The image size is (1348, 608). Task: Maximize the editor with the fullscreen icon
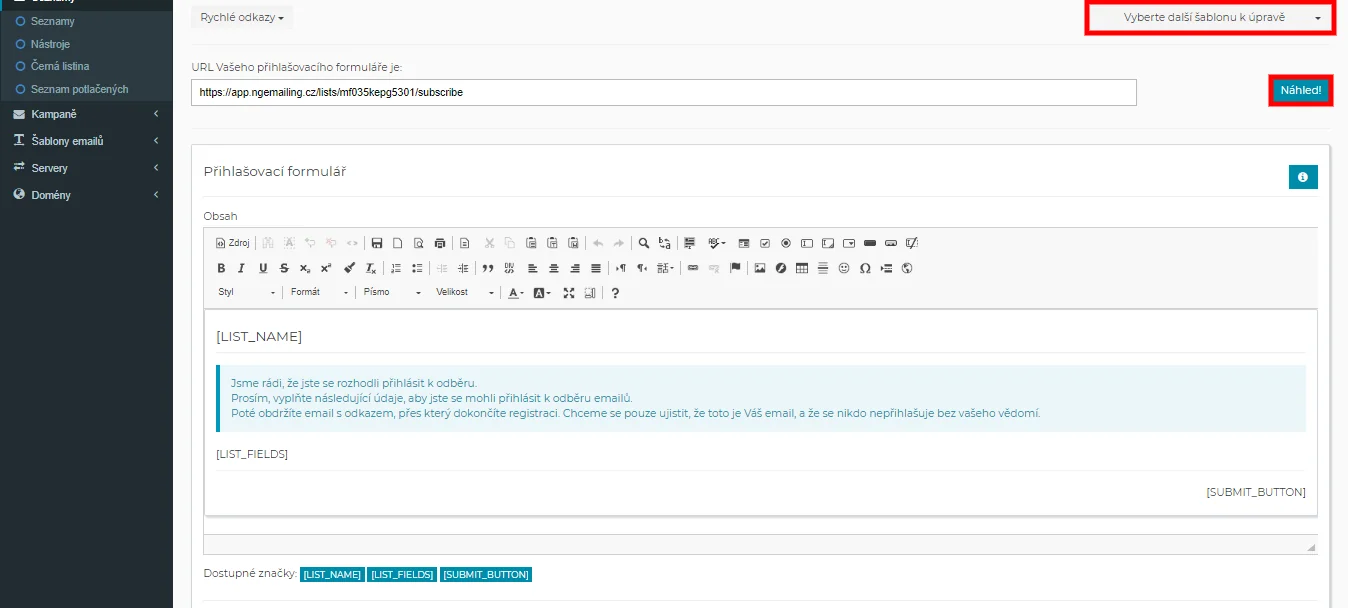click(569, 293)
